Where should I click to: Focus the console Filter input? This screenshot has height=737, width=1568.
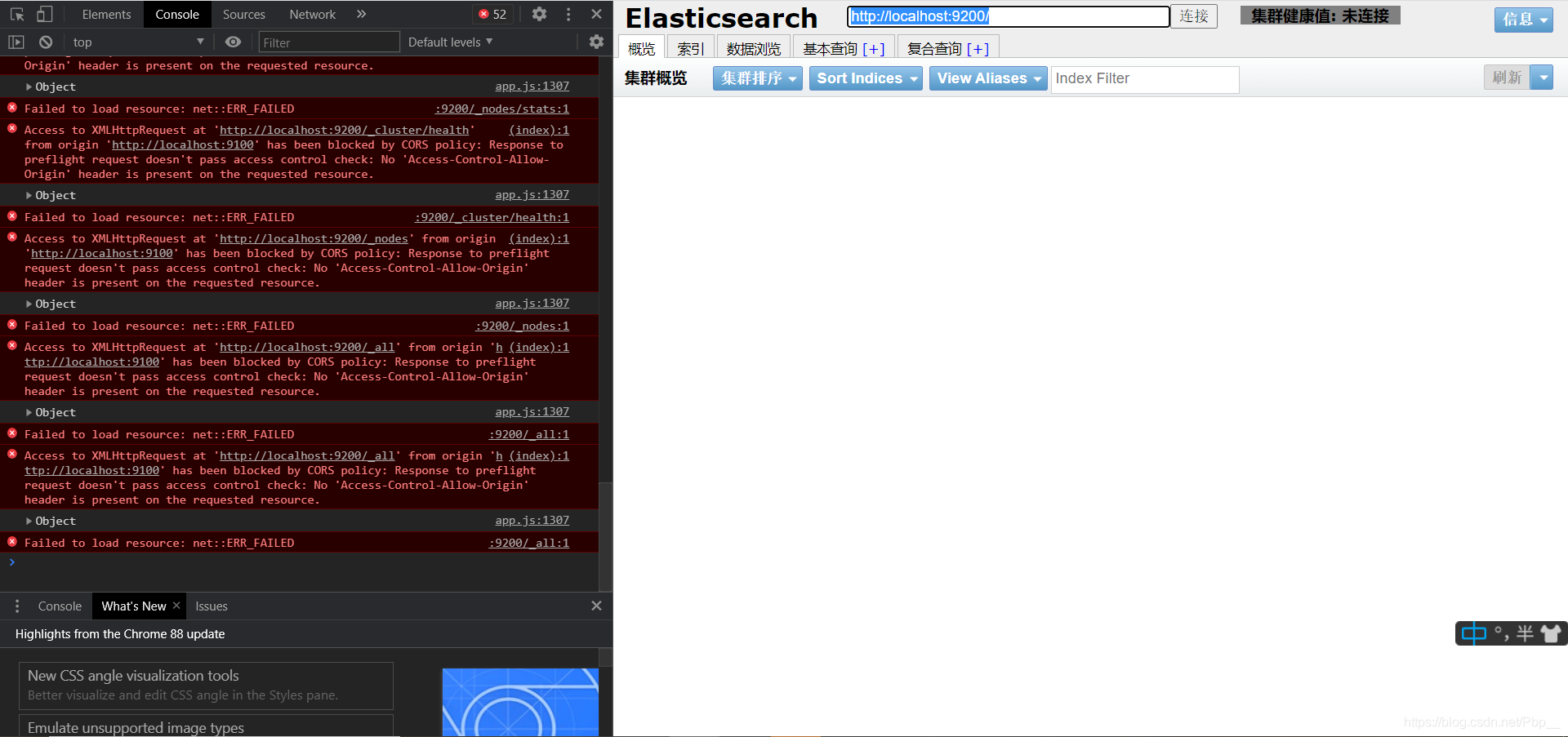point(329,42)
